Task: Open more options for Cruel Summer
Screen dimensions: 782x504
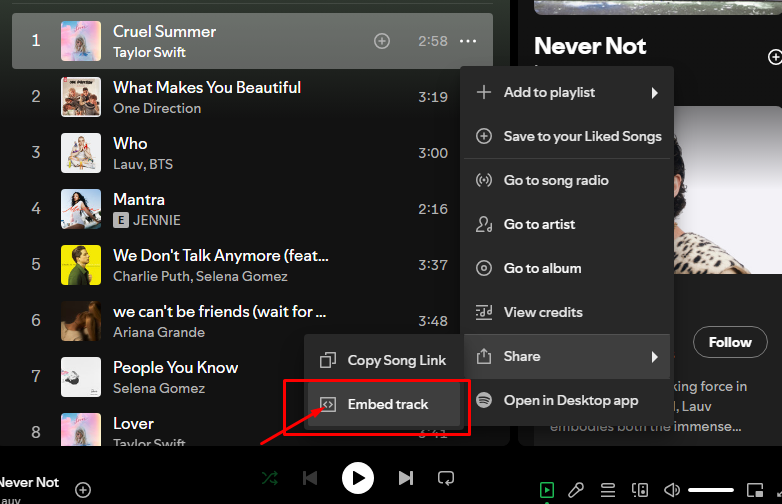Action: 468,41
